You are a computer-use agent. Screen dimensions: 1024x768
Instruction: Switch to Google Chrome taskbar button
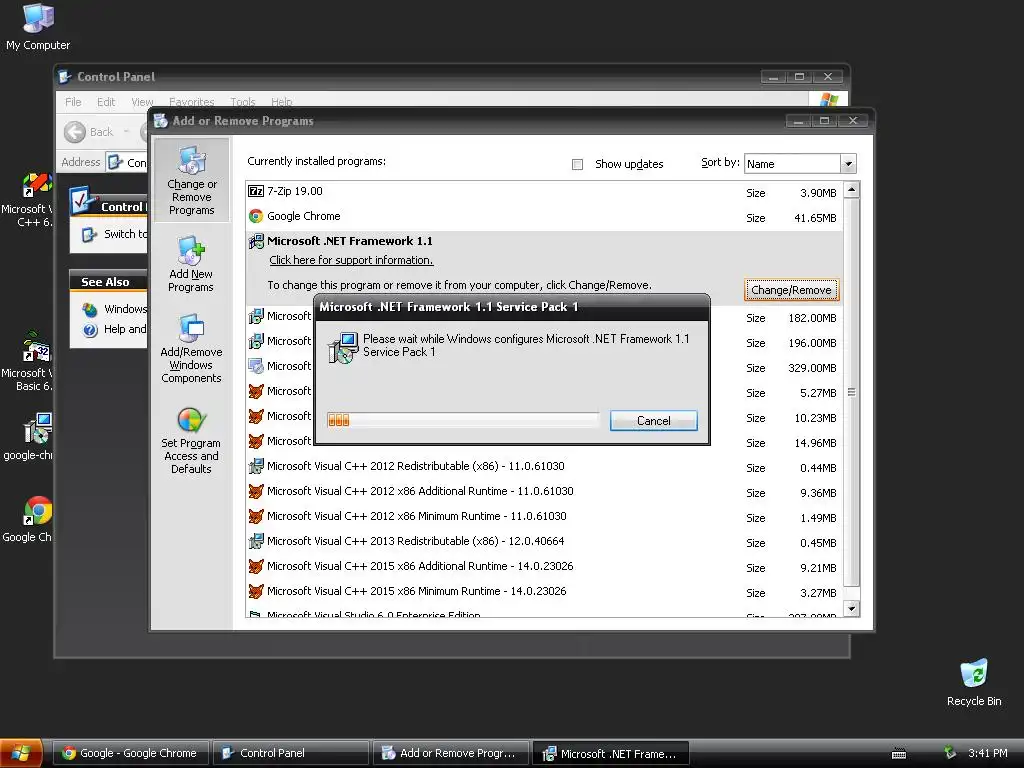point(129,753)
